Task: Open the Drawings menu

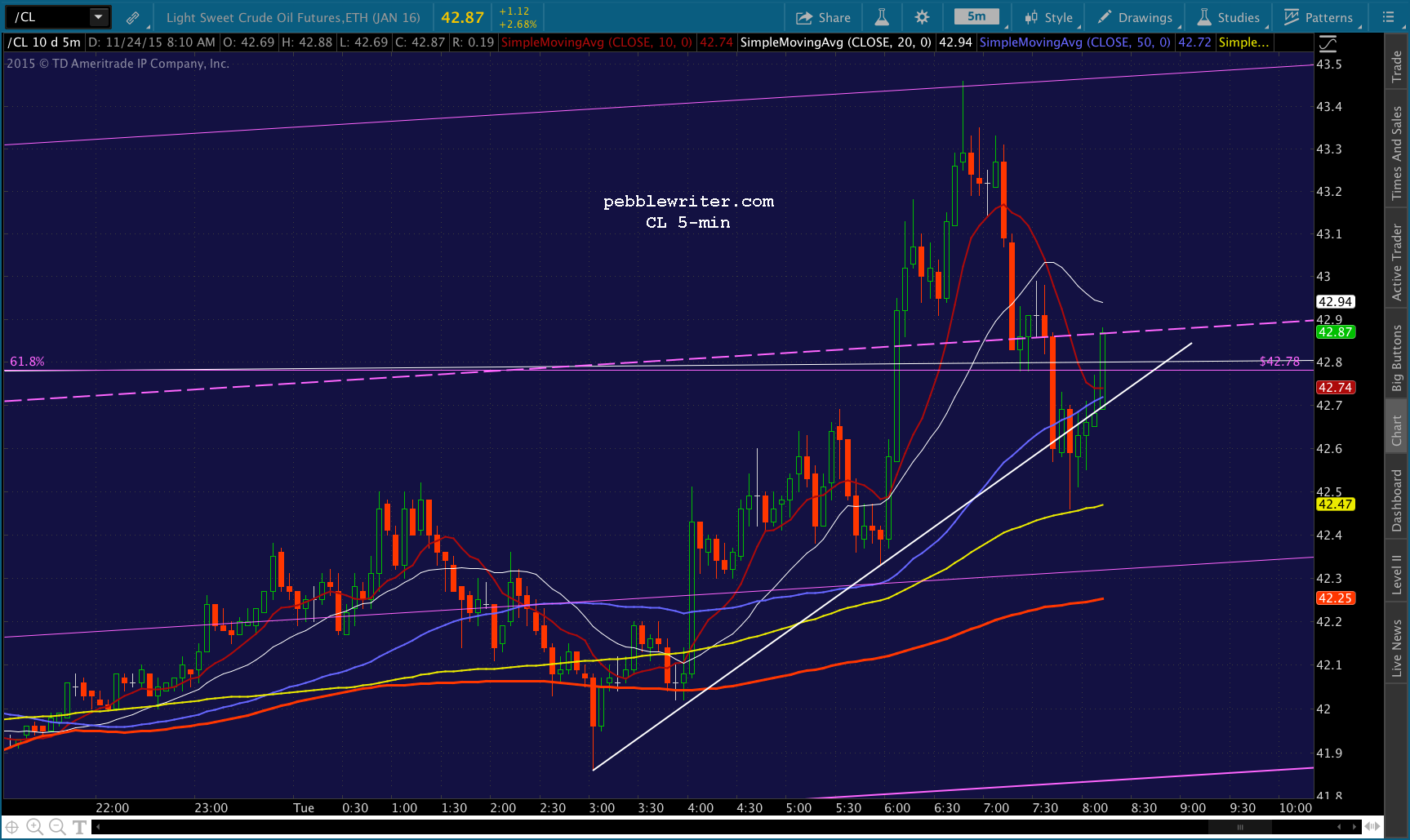Action: pos(1136,17)
